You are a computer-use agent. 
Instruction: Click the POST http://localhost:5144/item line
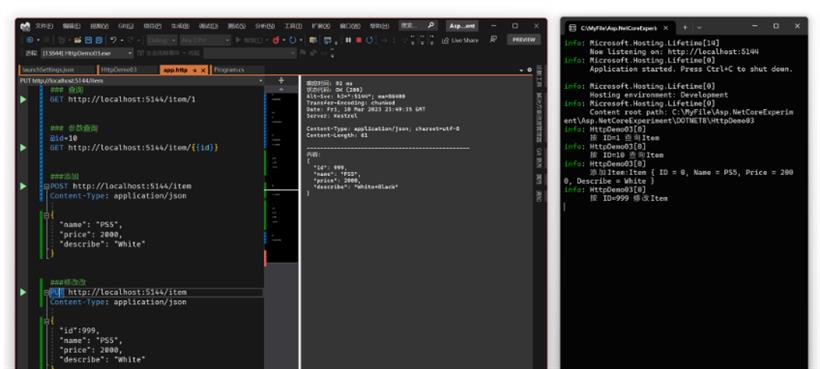[121, 186]
